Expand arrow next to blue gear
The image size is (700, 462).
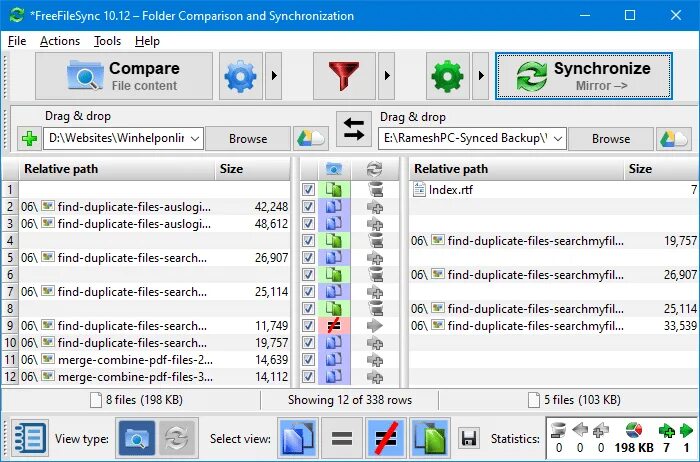pos(274,76)
